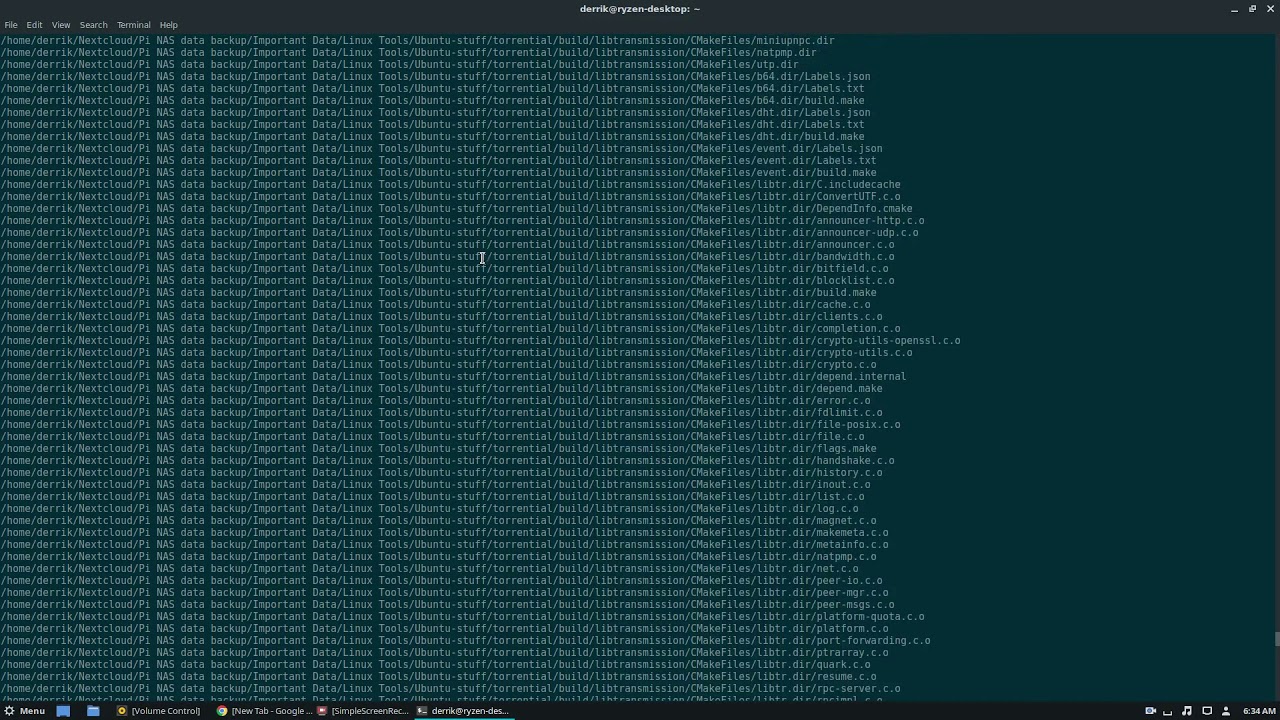Click the line ending in platform-quota.c.o
The width and height of the screenshot is (1280, 720).
[462, 616]
